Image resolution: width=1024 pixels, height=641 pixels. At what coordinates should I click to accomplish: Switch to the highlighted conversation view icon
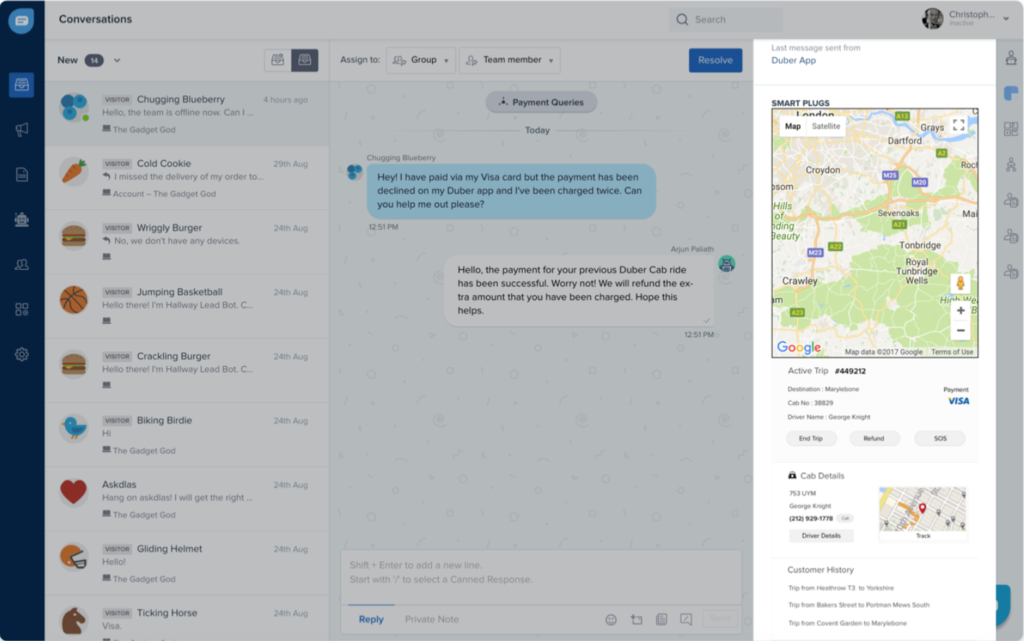coord(304,60)
